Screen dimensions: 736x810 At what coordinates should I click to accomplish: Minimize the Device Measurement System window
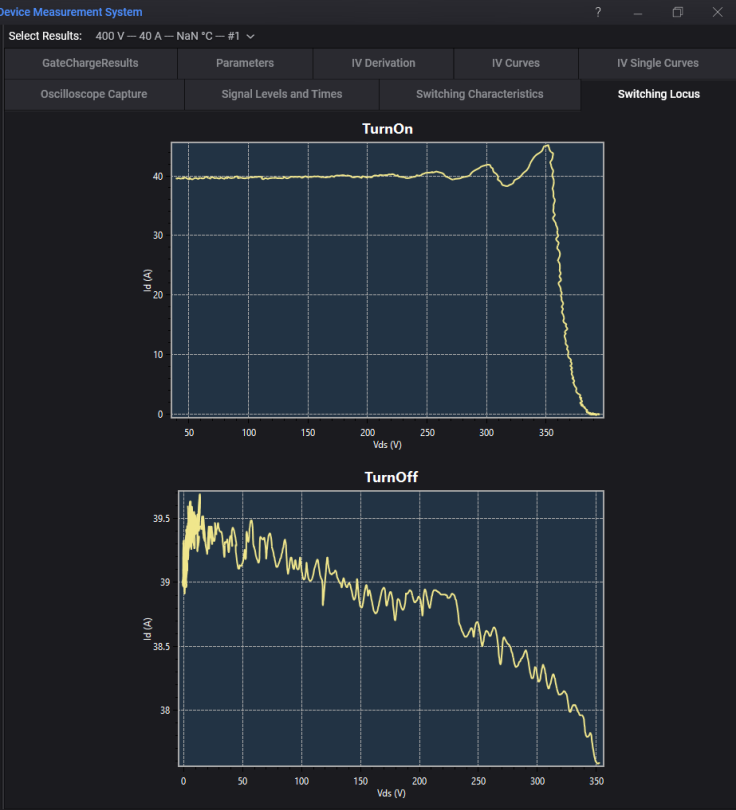click(x=638, y=12)
